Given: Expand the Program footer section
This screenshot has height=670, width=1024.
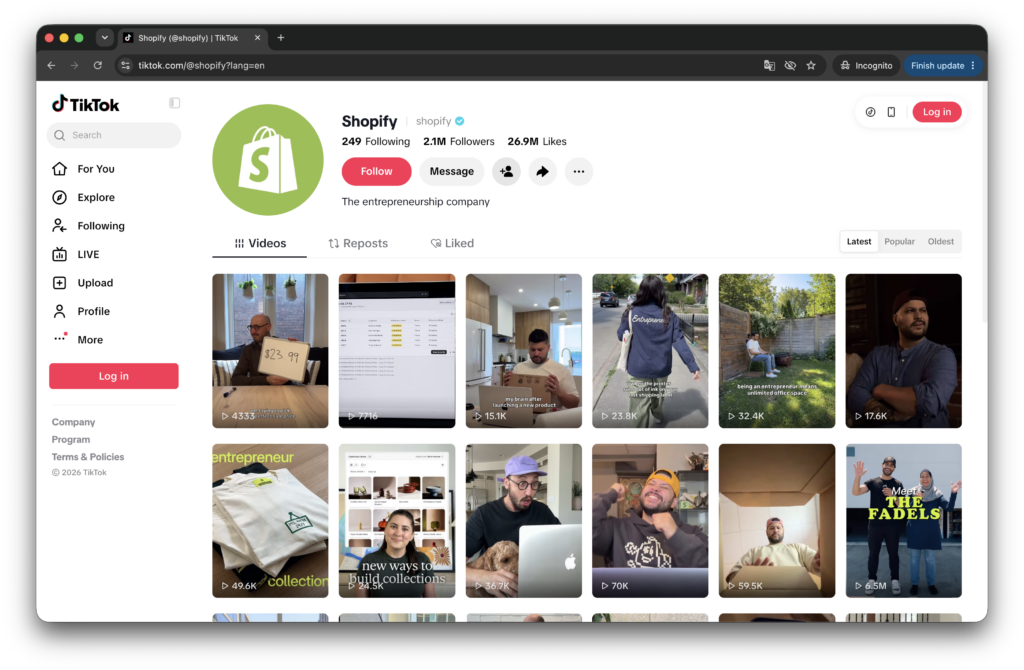Looking at the screenshot, I should coord(71,439).
